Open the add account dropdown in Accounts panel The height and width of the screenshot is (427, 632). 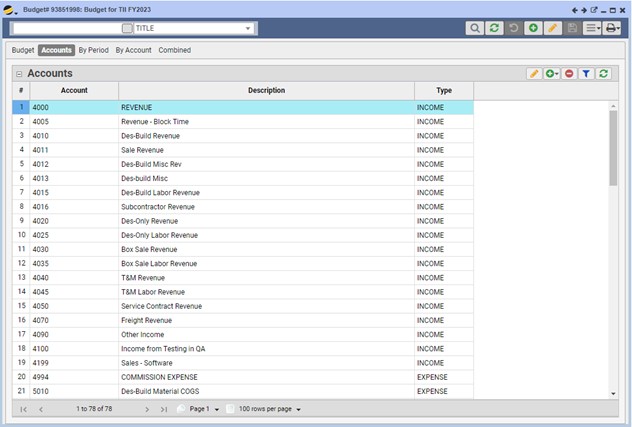[x=552, y=74]
